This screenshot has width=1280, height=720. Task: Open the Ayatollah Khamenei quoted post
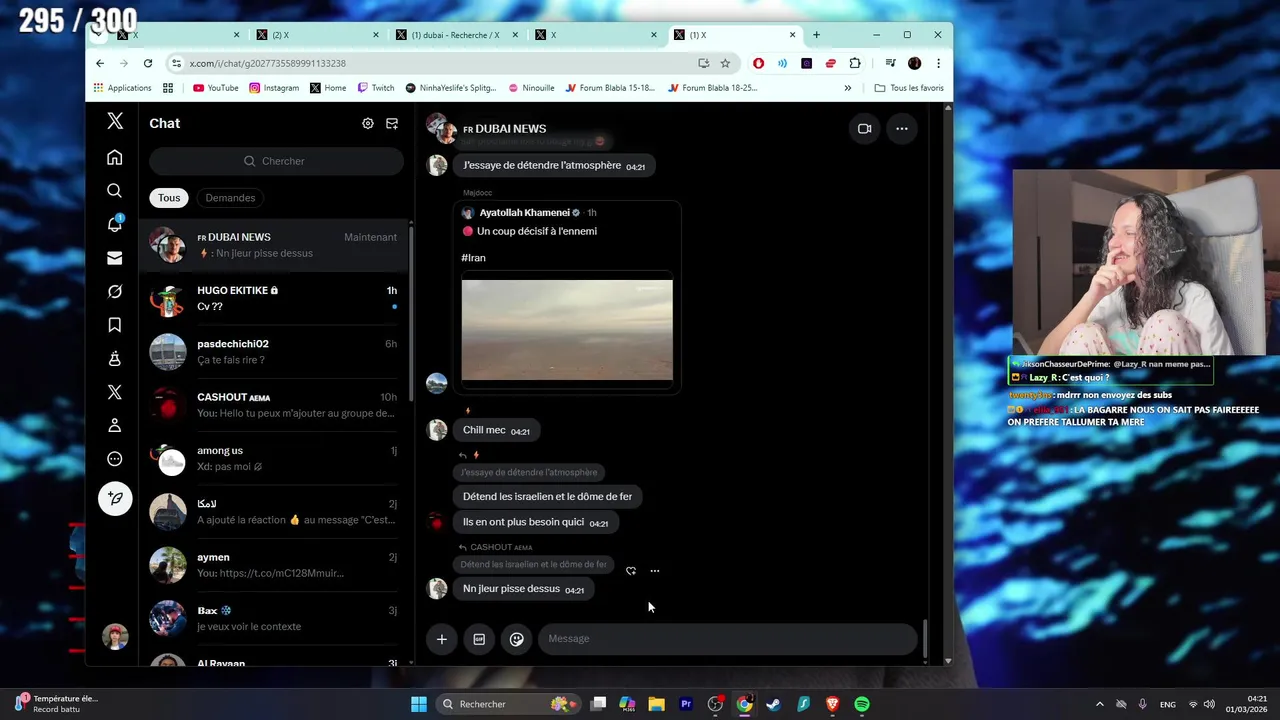(x=567, y=297)
